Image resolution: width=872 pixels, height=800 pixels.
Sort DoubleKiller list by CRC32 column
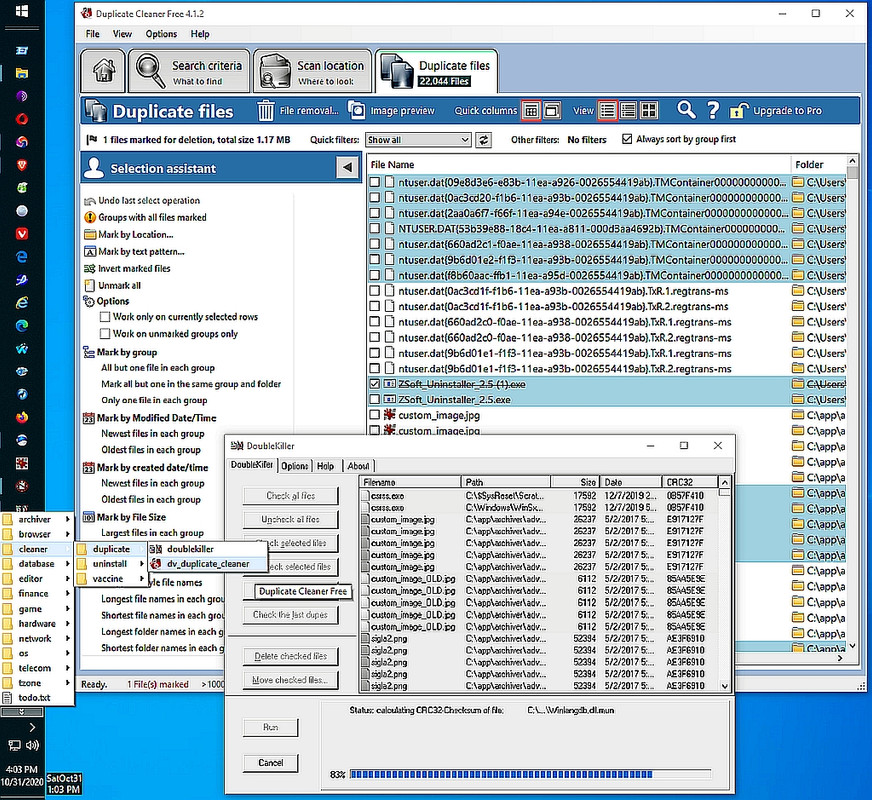click(x=689, y=482)
